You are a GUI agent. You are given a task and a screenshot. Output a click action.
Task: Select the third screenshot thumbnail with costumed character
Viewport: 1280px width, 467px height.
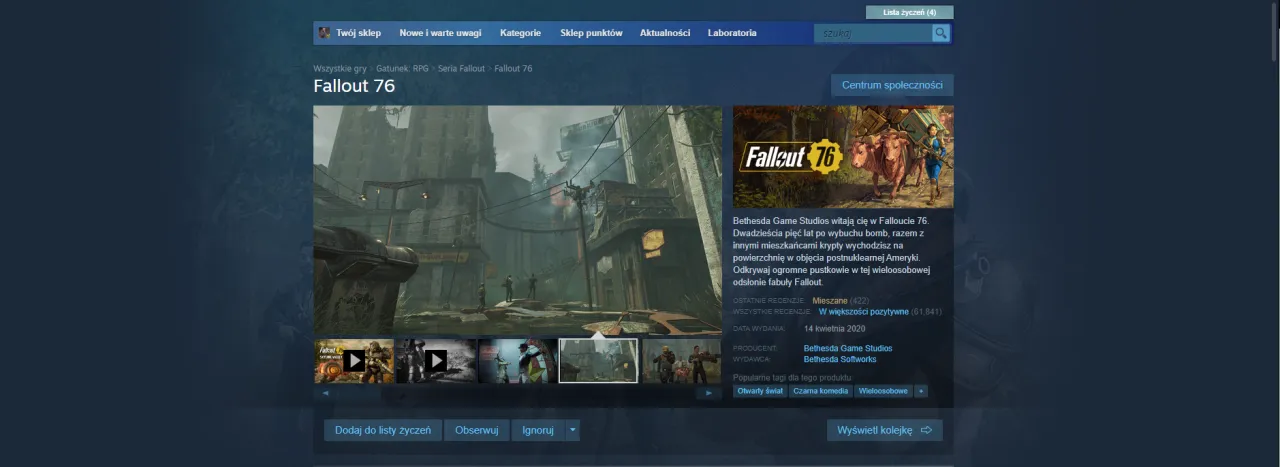[517, 361]
